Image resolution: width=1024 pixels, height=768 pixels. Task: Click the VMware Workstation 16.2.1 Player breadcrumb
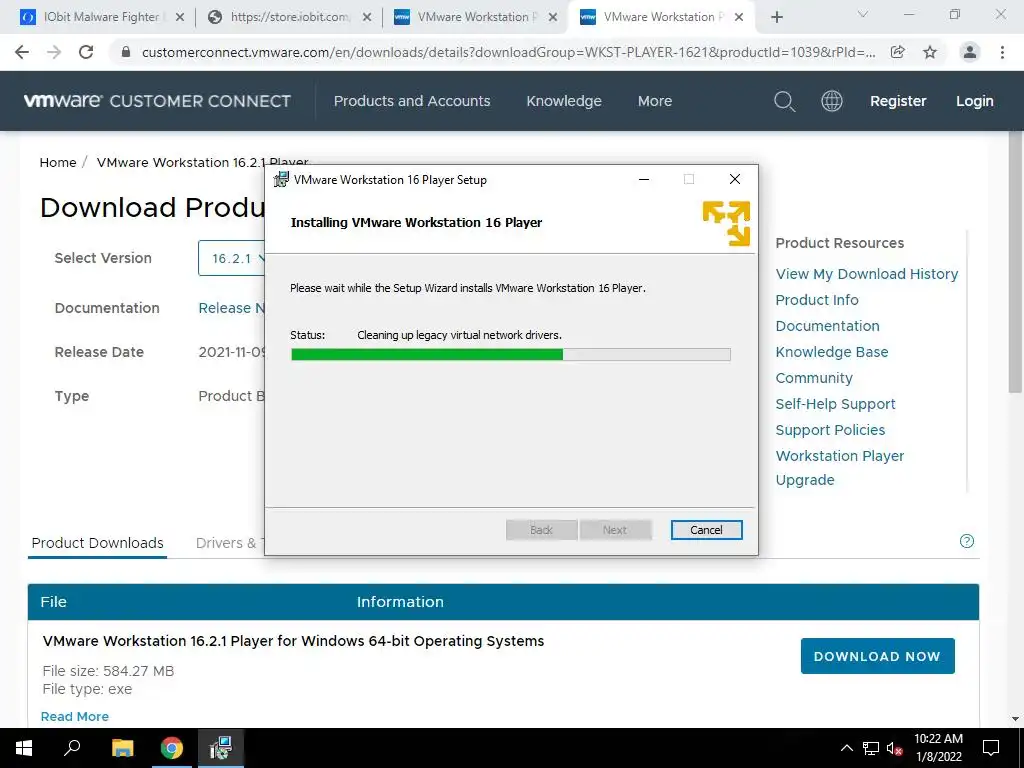click(202, 163)
